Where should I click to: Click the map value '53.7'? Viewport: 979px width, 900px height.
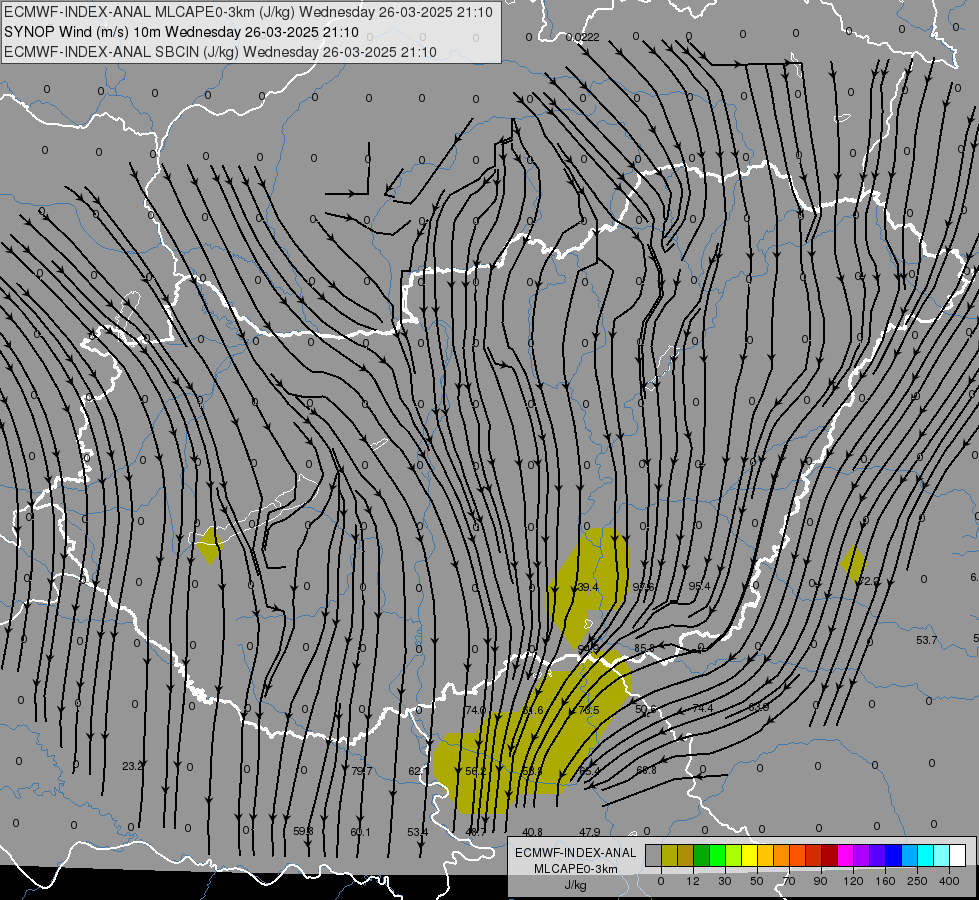click(x=927, y=640)
